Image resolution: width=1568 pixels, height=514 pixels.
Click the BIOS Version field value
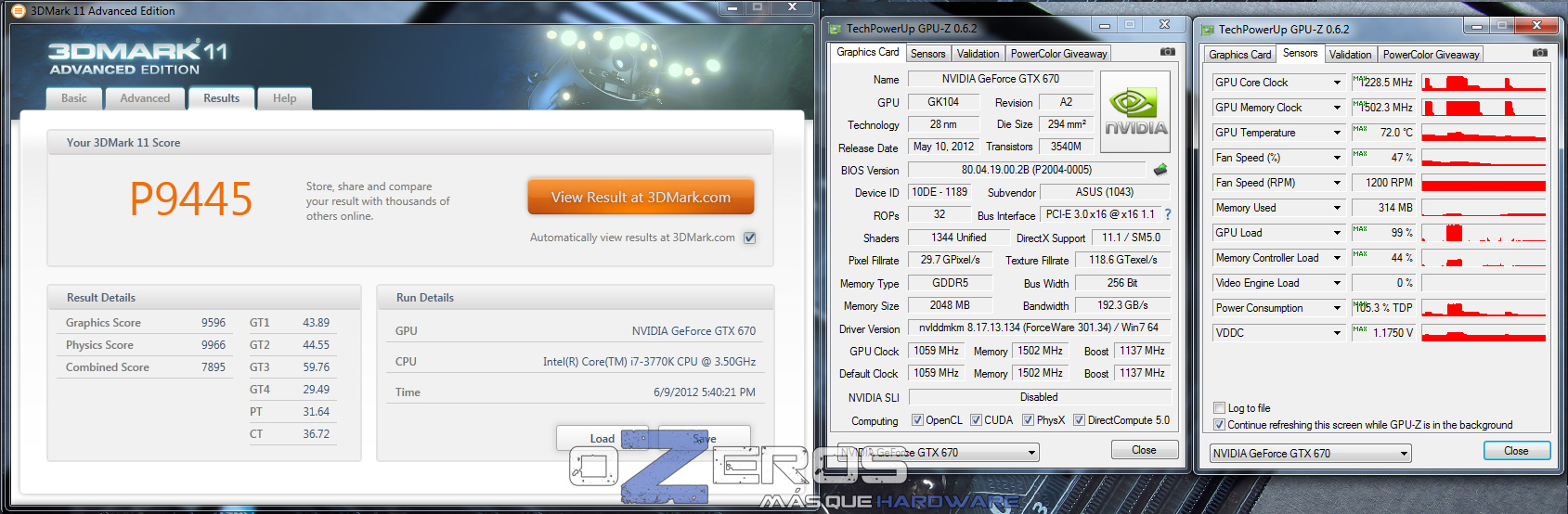tap(1027, 170)
